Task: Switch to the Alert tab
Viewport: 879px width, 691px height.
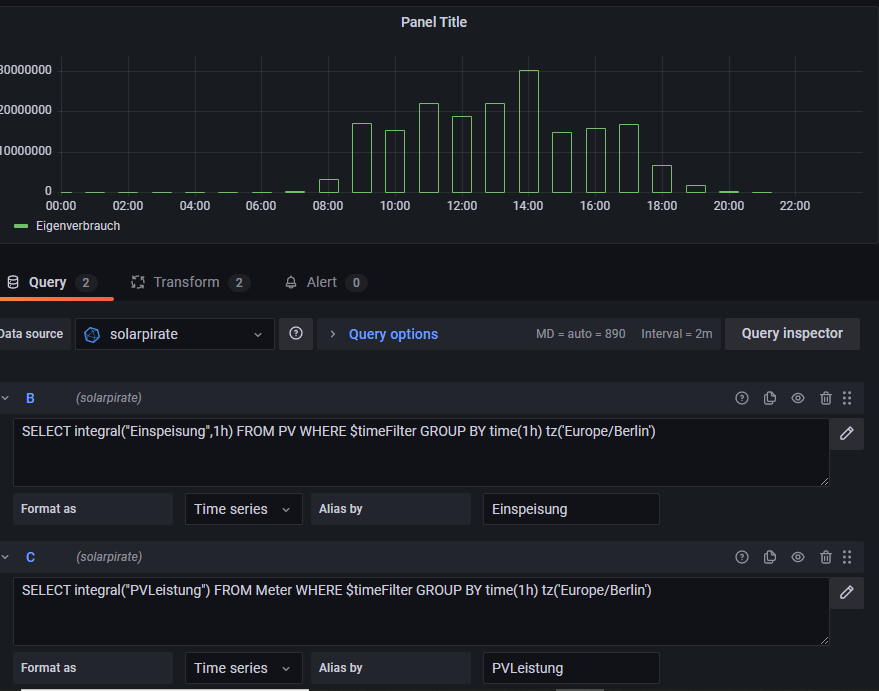Action: pyautogui.click(x=321, y=282)
